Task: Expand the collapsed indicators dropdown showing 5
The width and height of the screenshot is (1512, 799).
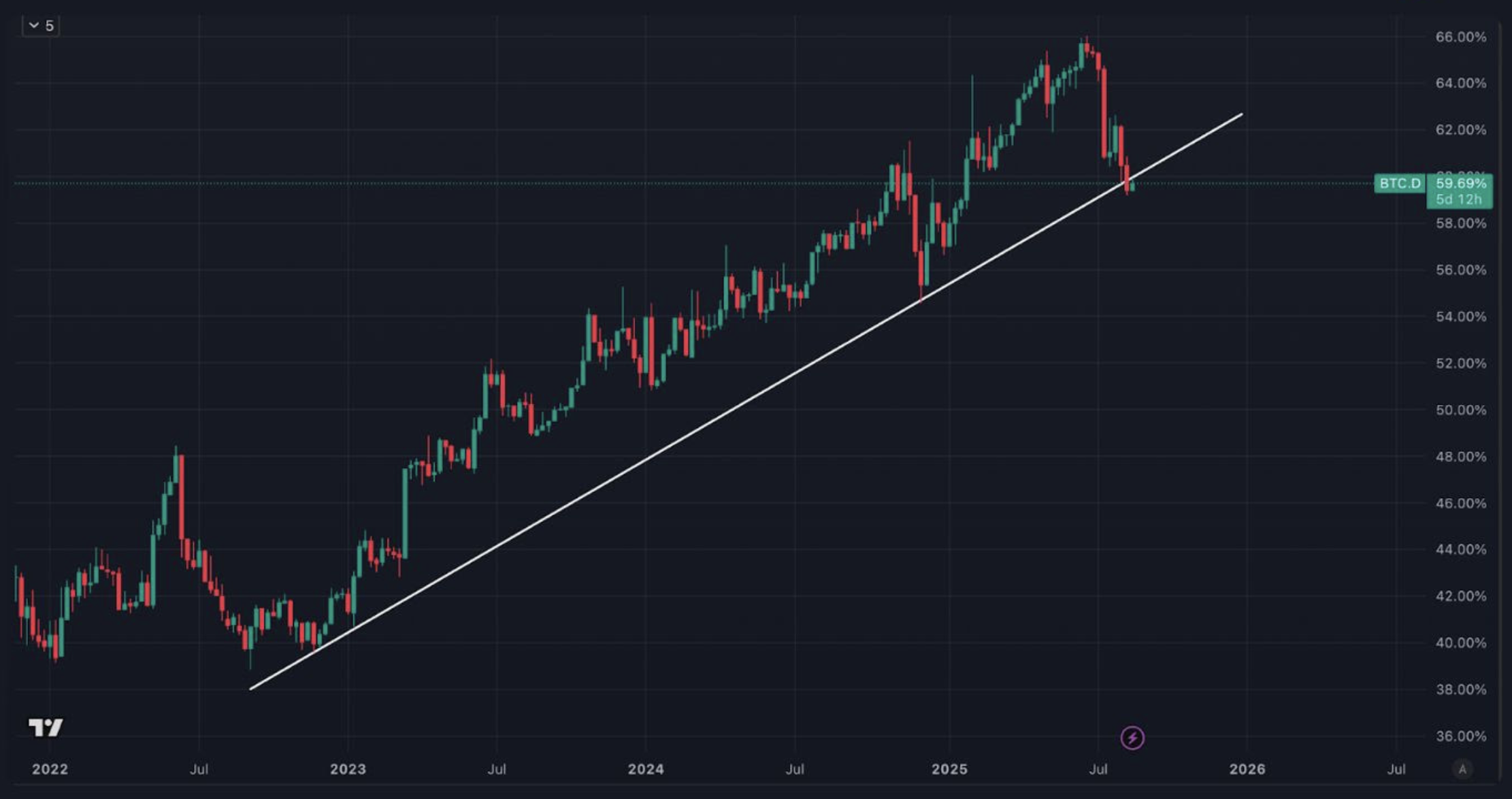Action: [x=41, y=26]
